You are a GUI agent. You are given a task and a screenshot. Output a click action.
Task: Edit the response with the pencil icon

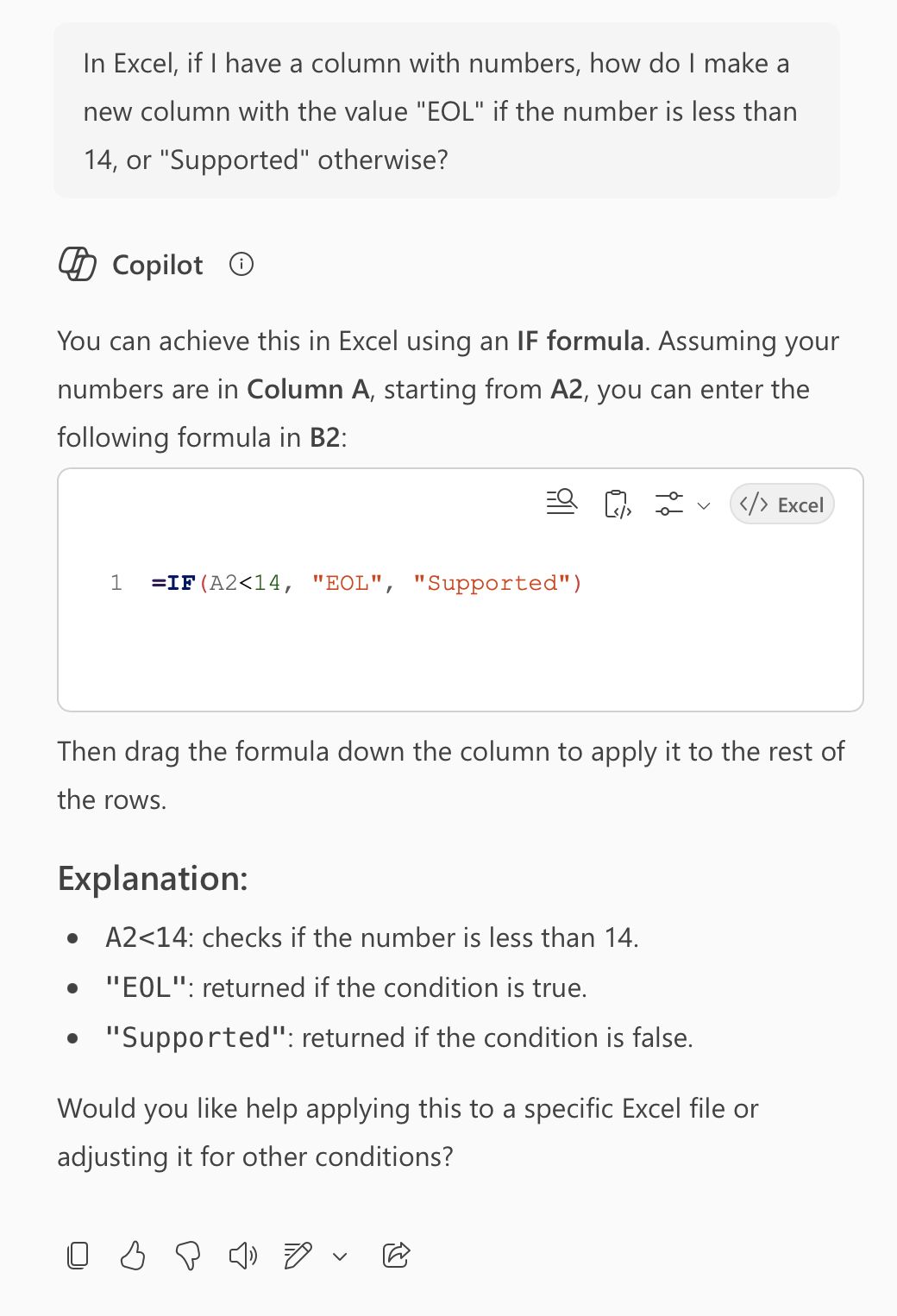click(x=297, y=1256)
